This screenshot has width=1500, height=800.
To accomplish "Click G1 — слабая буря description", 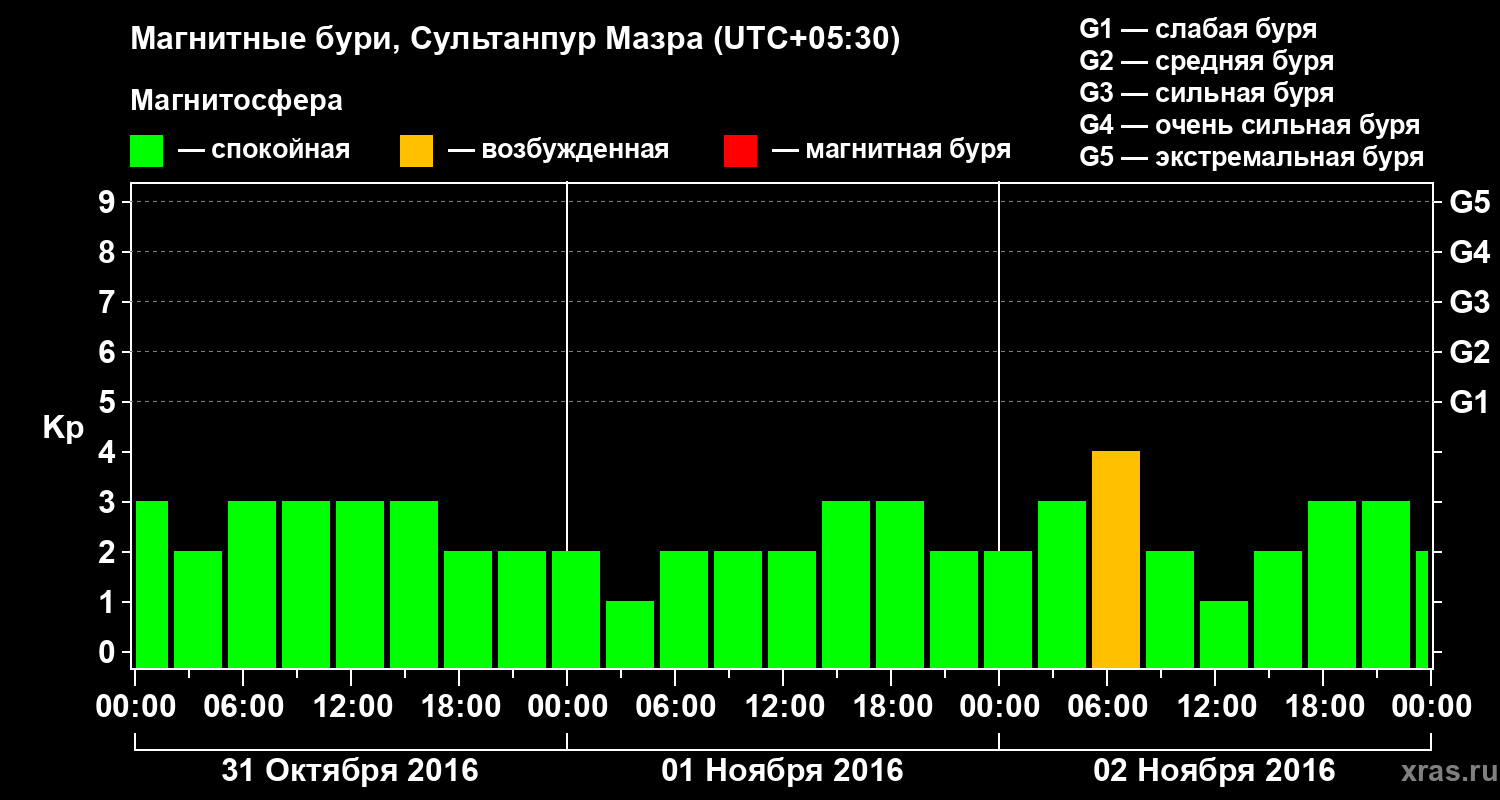I will pos(1198,29).
